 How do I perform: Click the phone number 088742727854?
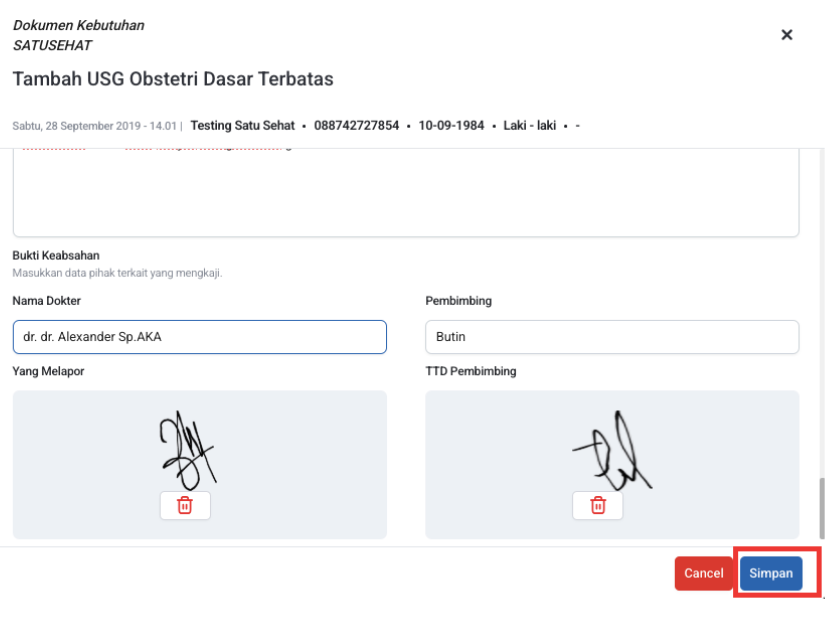(x=356, y=126)
